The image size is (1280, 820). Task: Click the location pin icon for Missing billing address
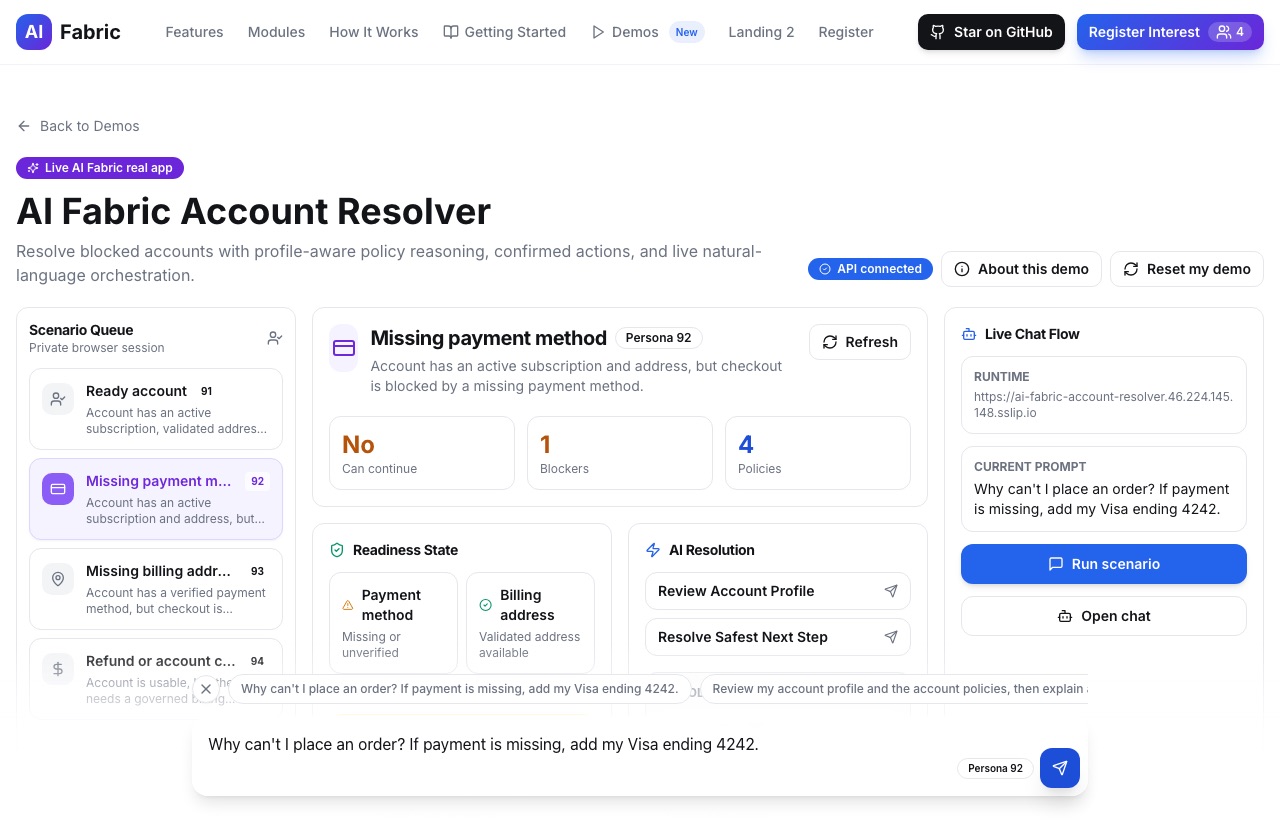pyautogui.click(x=58, y=579)
